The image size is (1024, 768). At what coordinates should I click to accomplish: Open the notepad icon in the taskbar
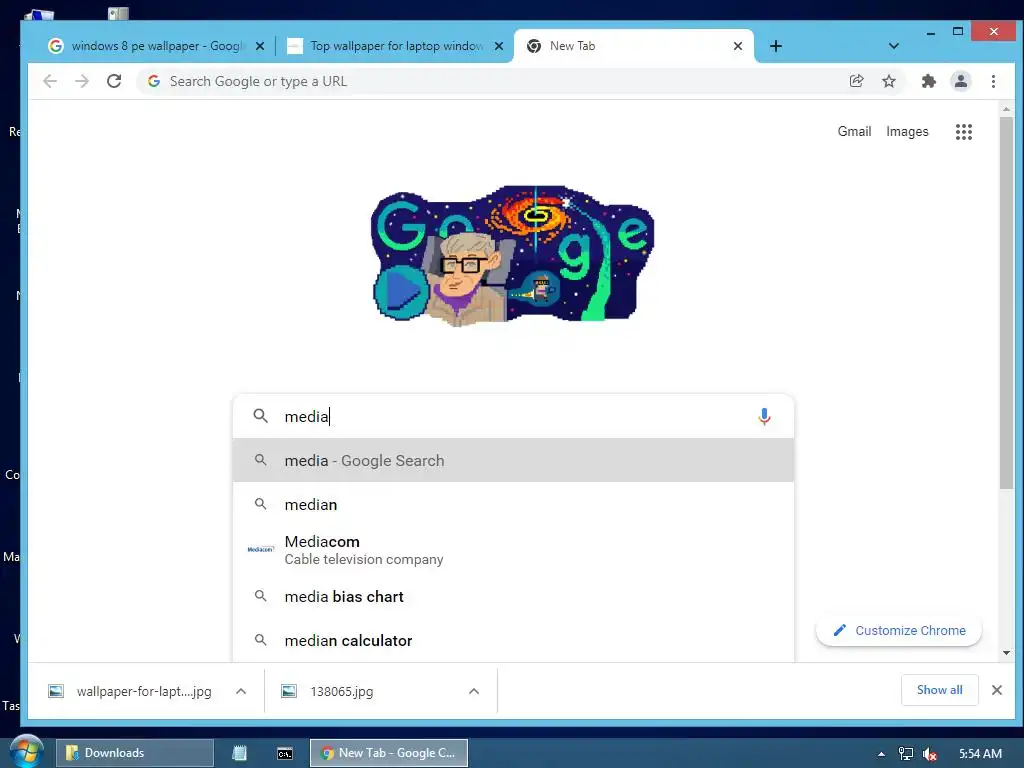tap(240, 753)
